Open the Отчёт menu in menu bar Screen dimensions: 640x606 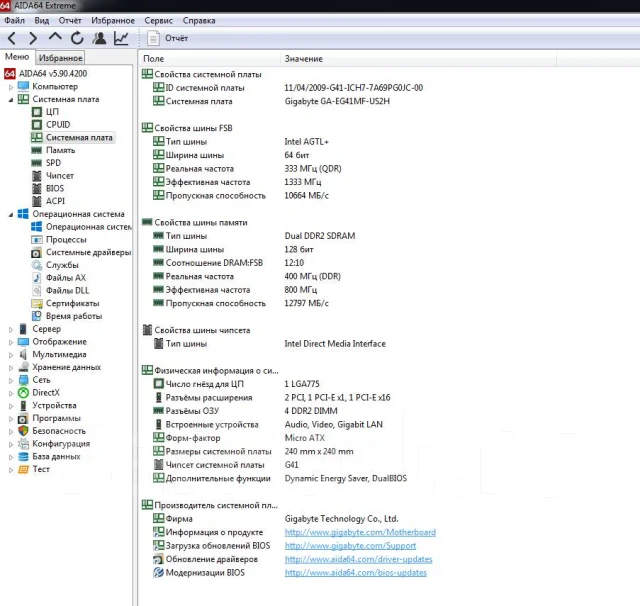click(x=70, y=20)
